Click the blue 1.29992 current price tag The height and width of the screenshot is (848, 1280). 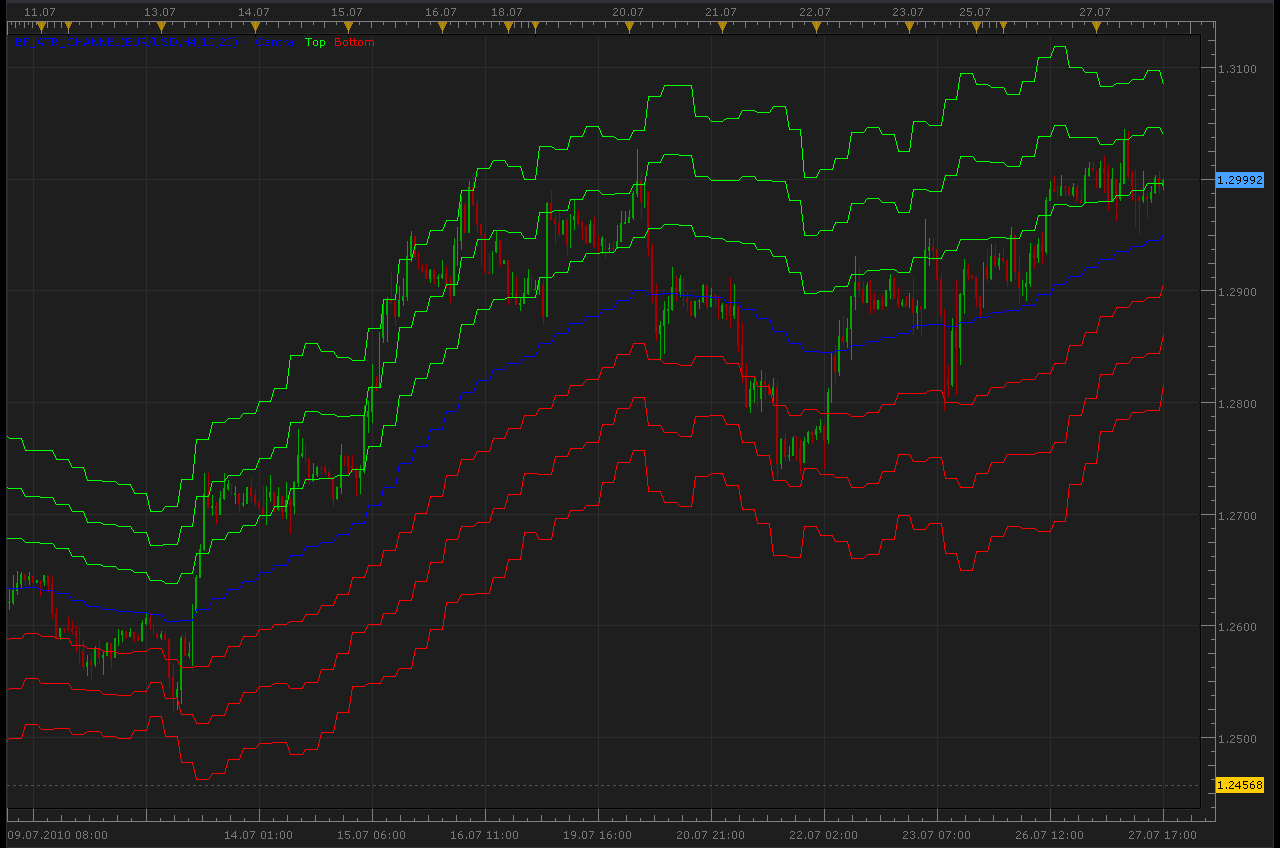1239,180
